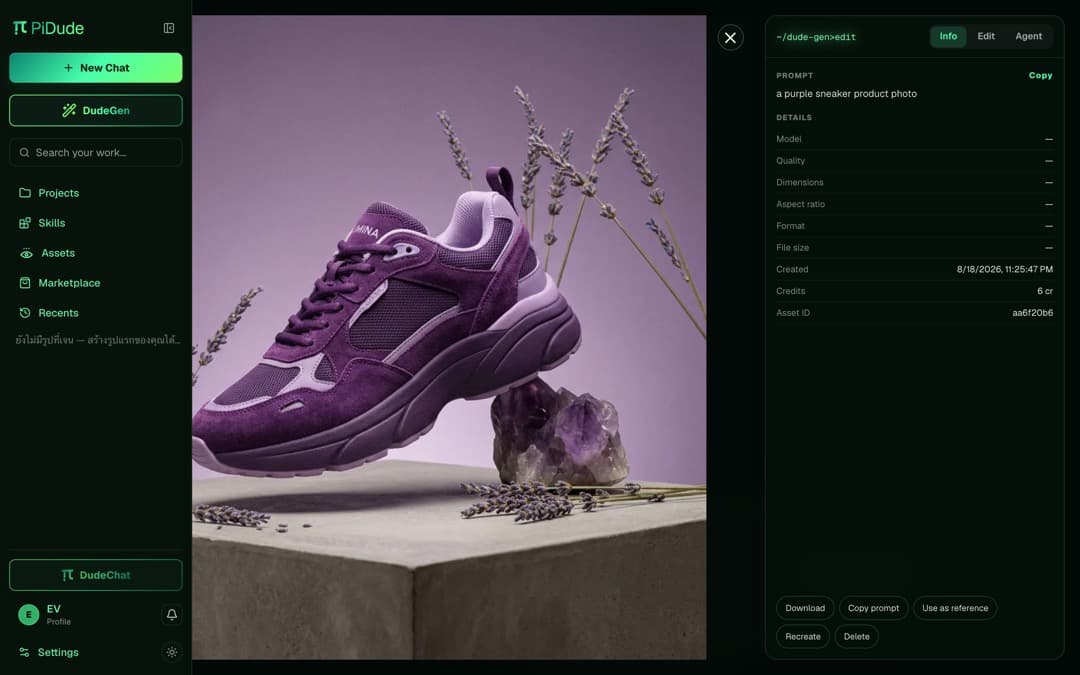This screenshot has height=675, width=1080.
Task: Click the ~/dude-gen>edit path text
Action: 816,37
